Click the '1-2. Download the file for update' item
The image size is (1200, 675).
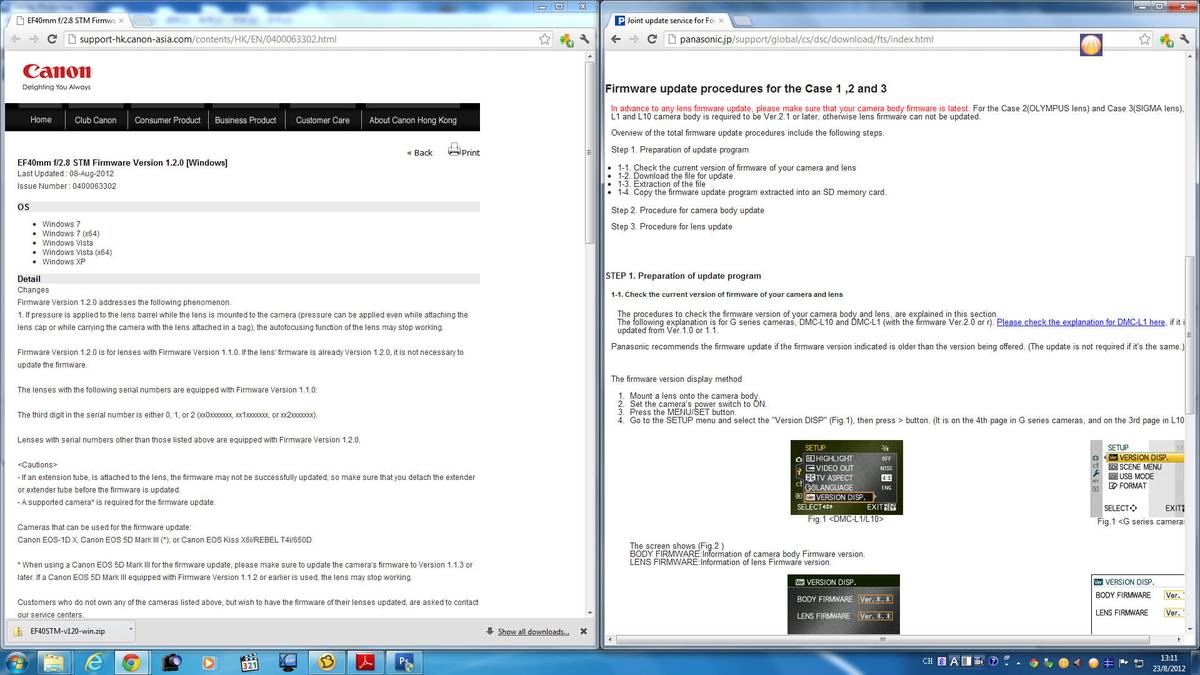675,176
